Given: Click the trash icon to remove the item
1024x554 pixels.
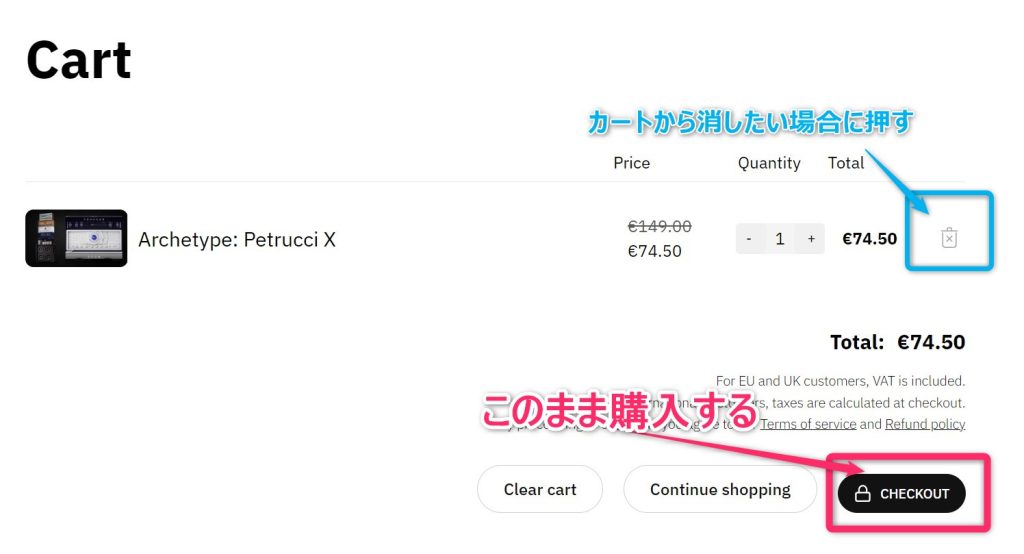Looking at the screenshot, I should click(949, 238).
